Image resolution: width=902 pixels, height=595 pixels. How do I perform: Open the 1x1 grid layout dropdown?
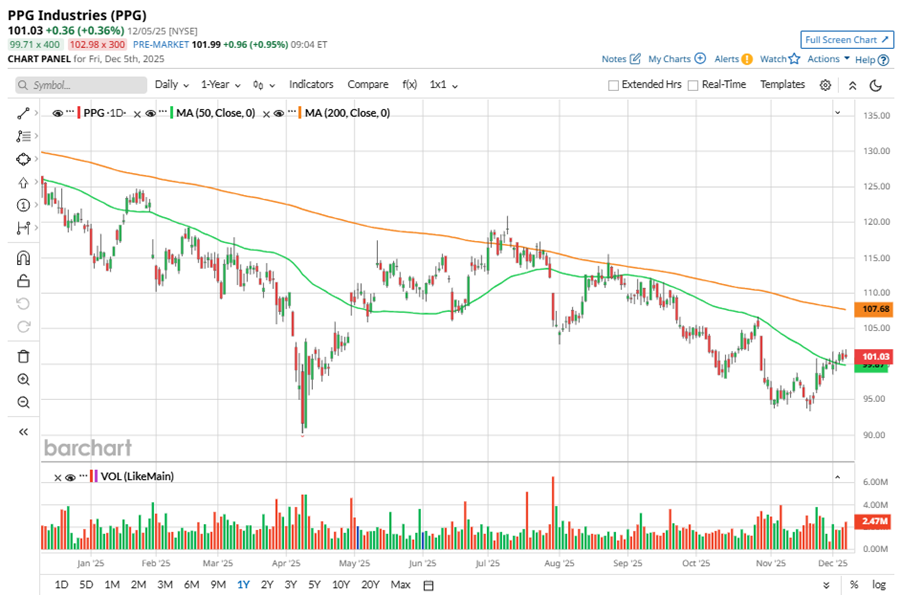pyautogui.click(x=444, y=85)
